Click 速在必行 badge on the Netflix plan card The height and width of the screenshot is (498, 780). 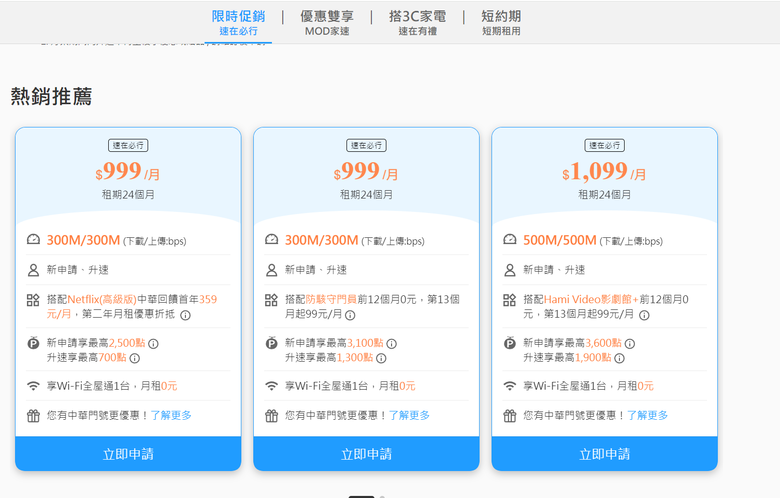128,145
